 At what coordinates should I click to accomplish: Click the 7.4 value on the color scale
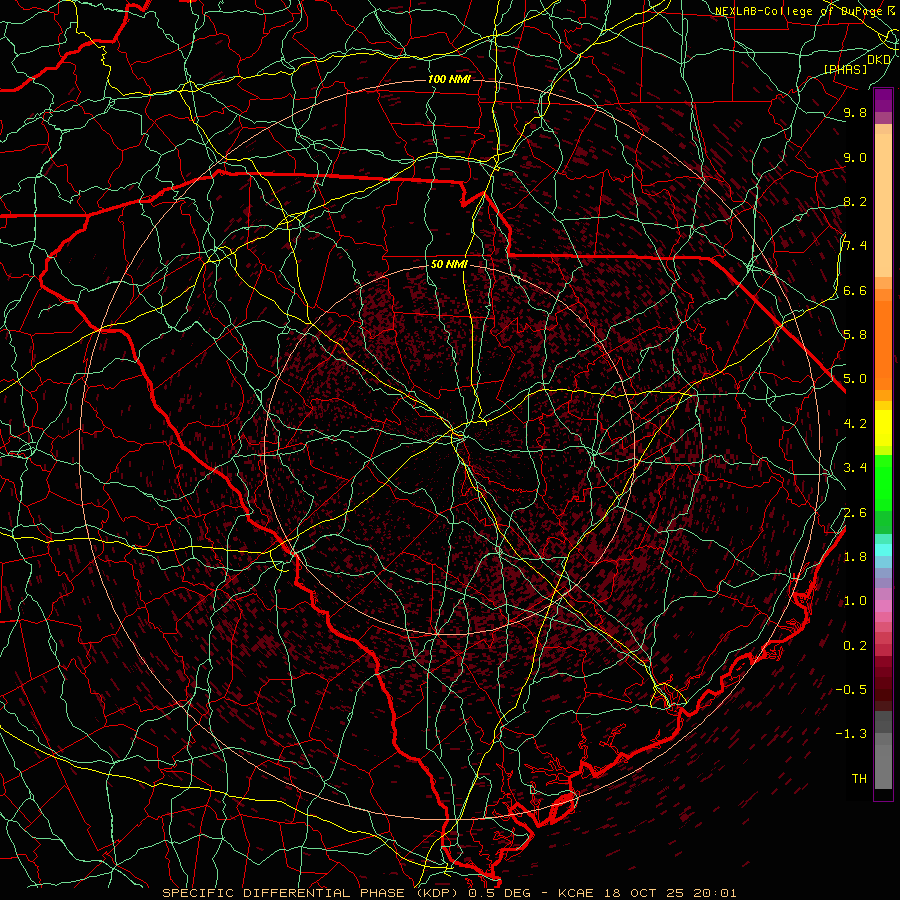pos(855,246)
